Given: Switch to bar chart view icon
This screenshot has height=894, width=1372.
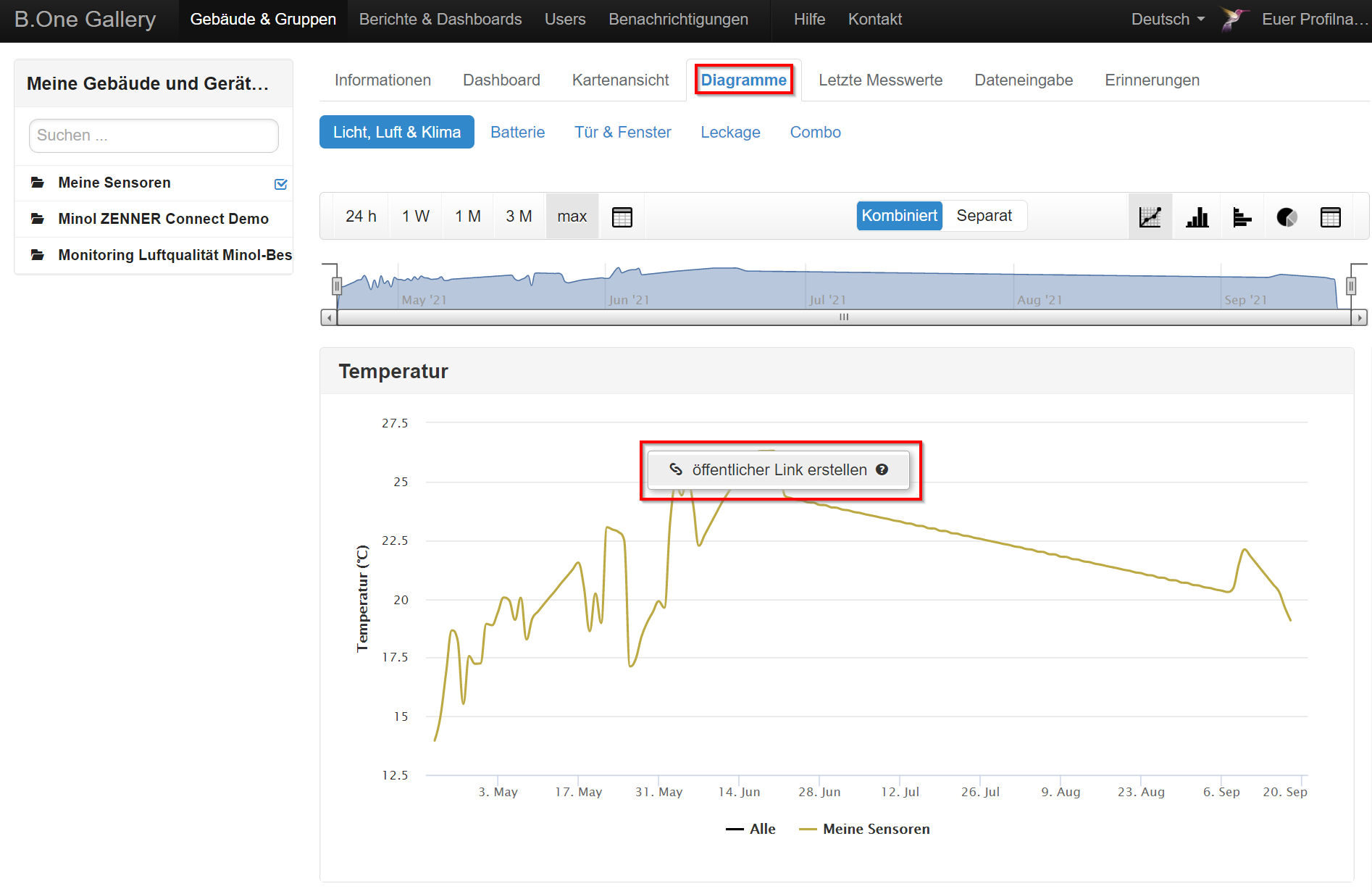Looking at the screenshot, I should coord(1197,217).
